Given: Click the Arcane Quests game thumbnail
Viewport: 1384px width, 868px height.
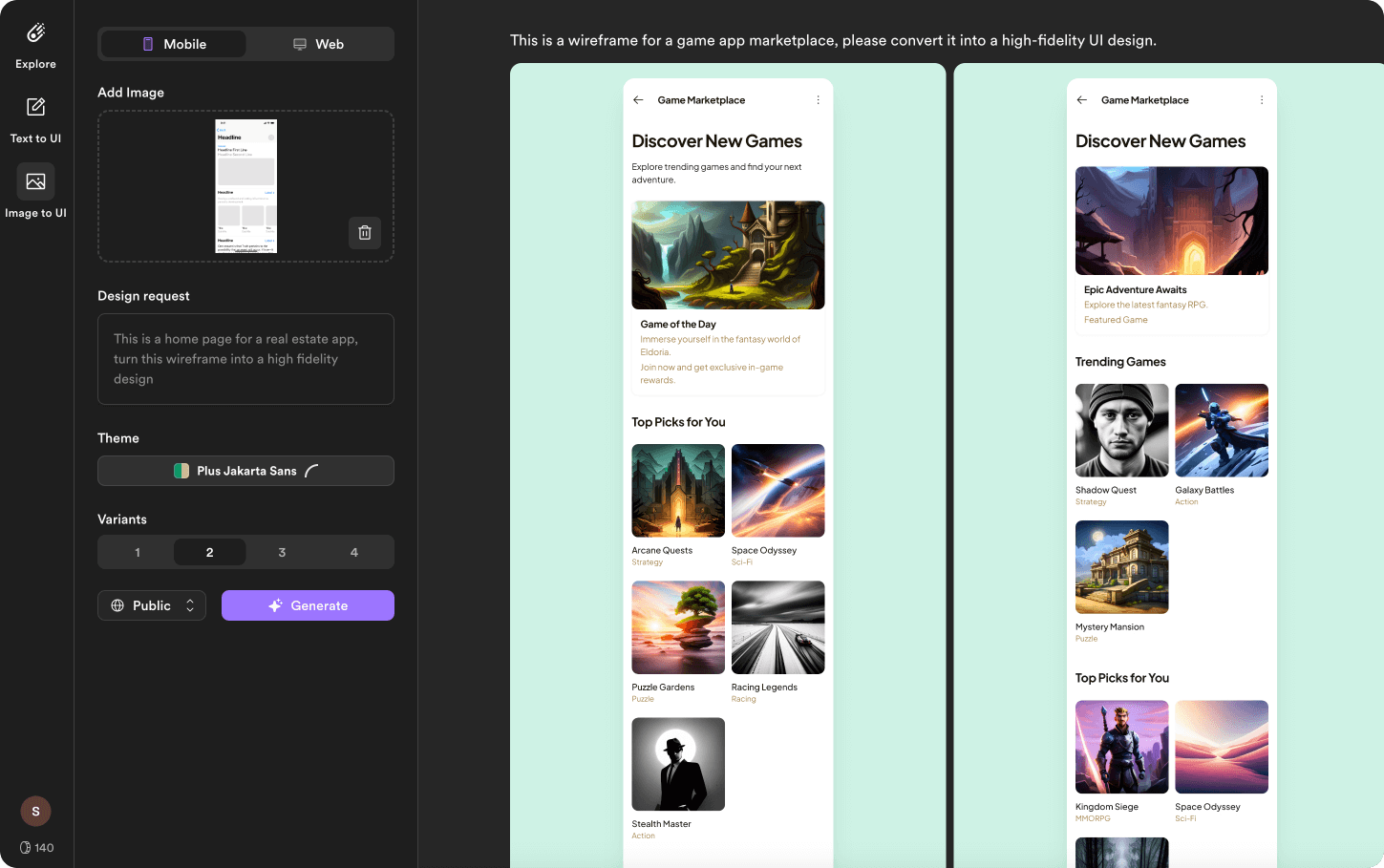Looking at the screenshot, I should click(x=678, y=491).
